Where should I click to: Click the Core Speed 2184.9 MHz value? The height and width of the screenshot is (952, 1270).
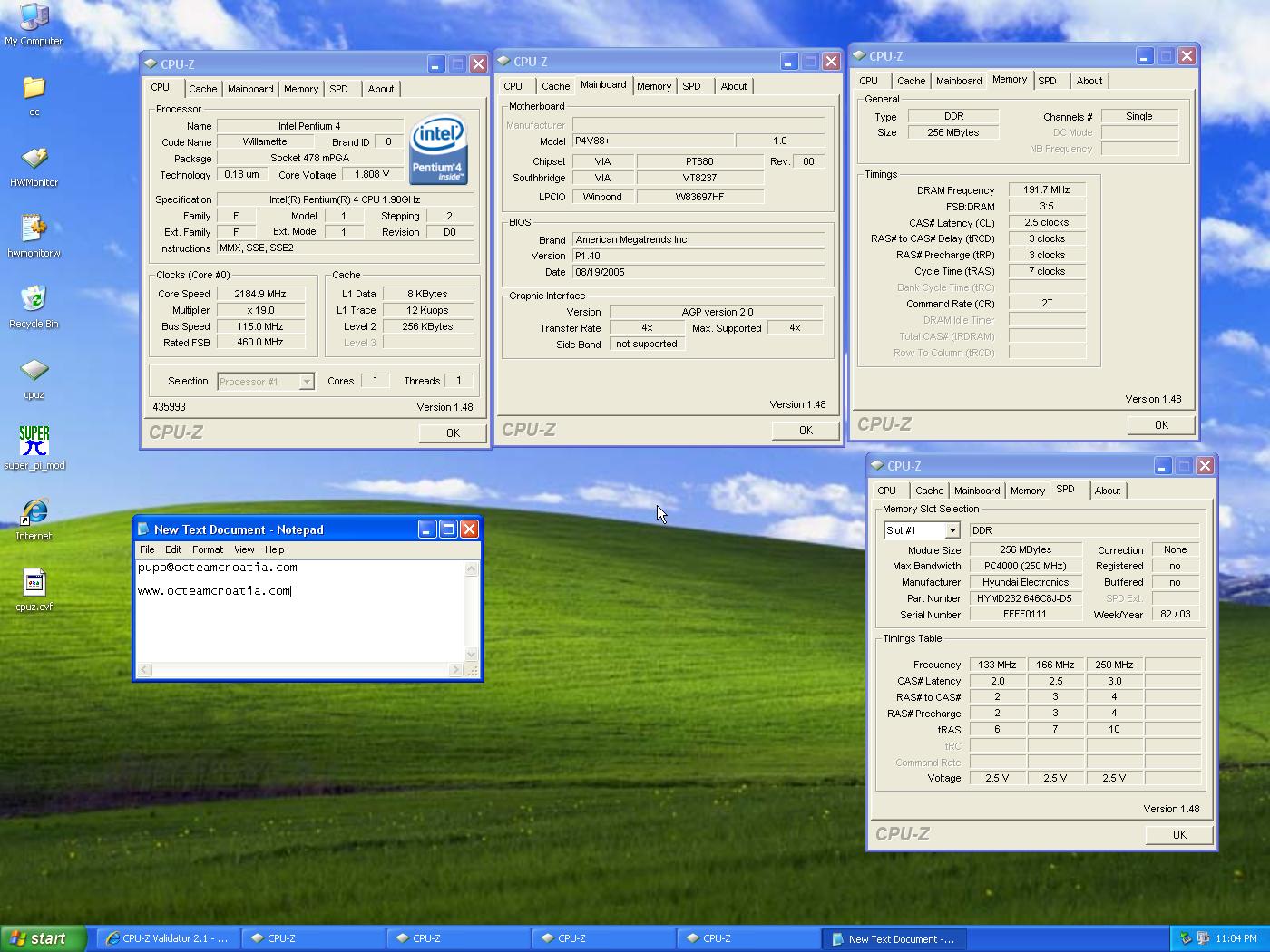point(260,294)
